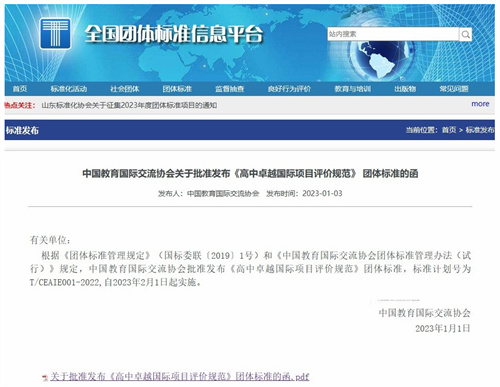
Task: Click the 全国团体标准信息平台 site title
Action: 174,34
